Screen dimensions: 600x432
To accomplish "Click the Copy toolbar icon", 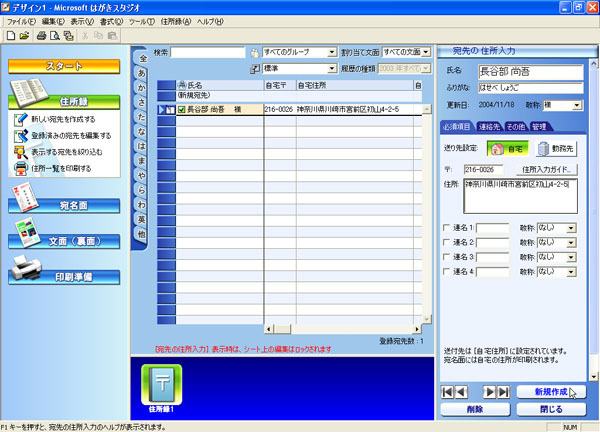I will [98, 36].
